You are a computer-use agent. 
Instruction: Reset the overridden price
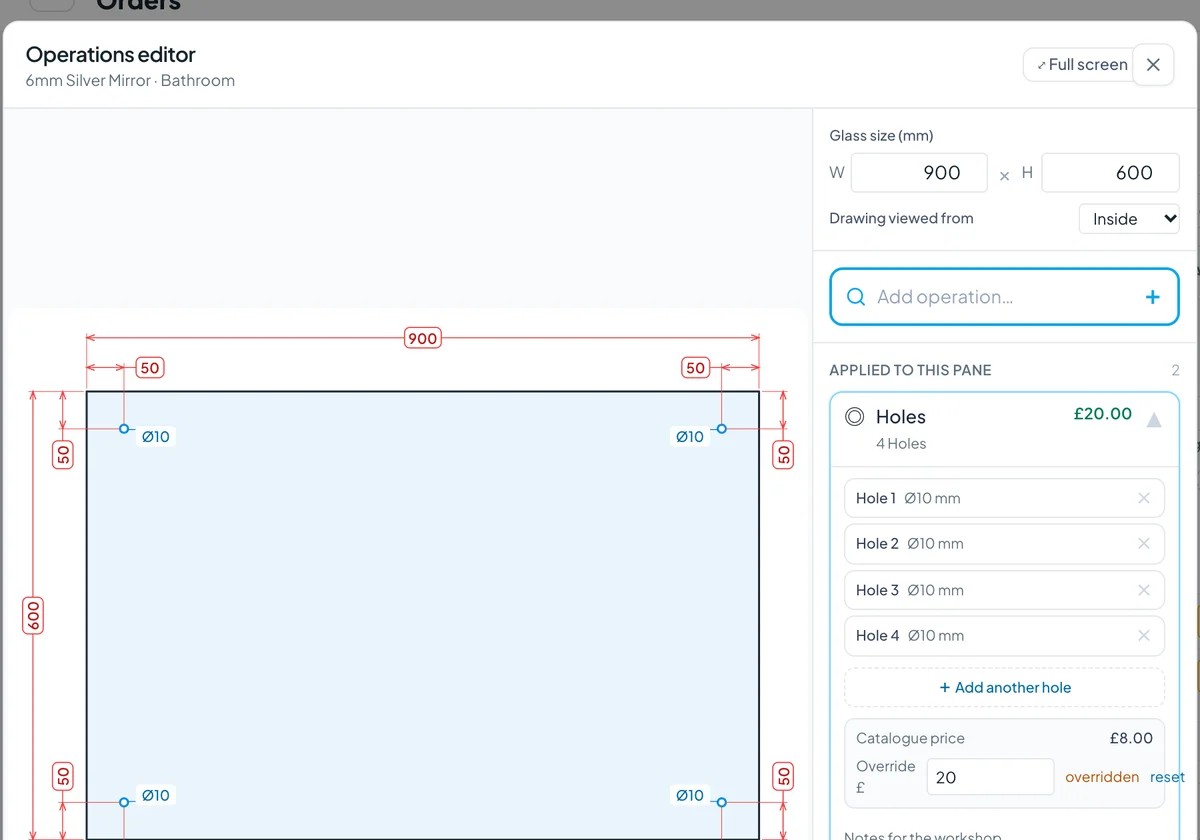1167,777
